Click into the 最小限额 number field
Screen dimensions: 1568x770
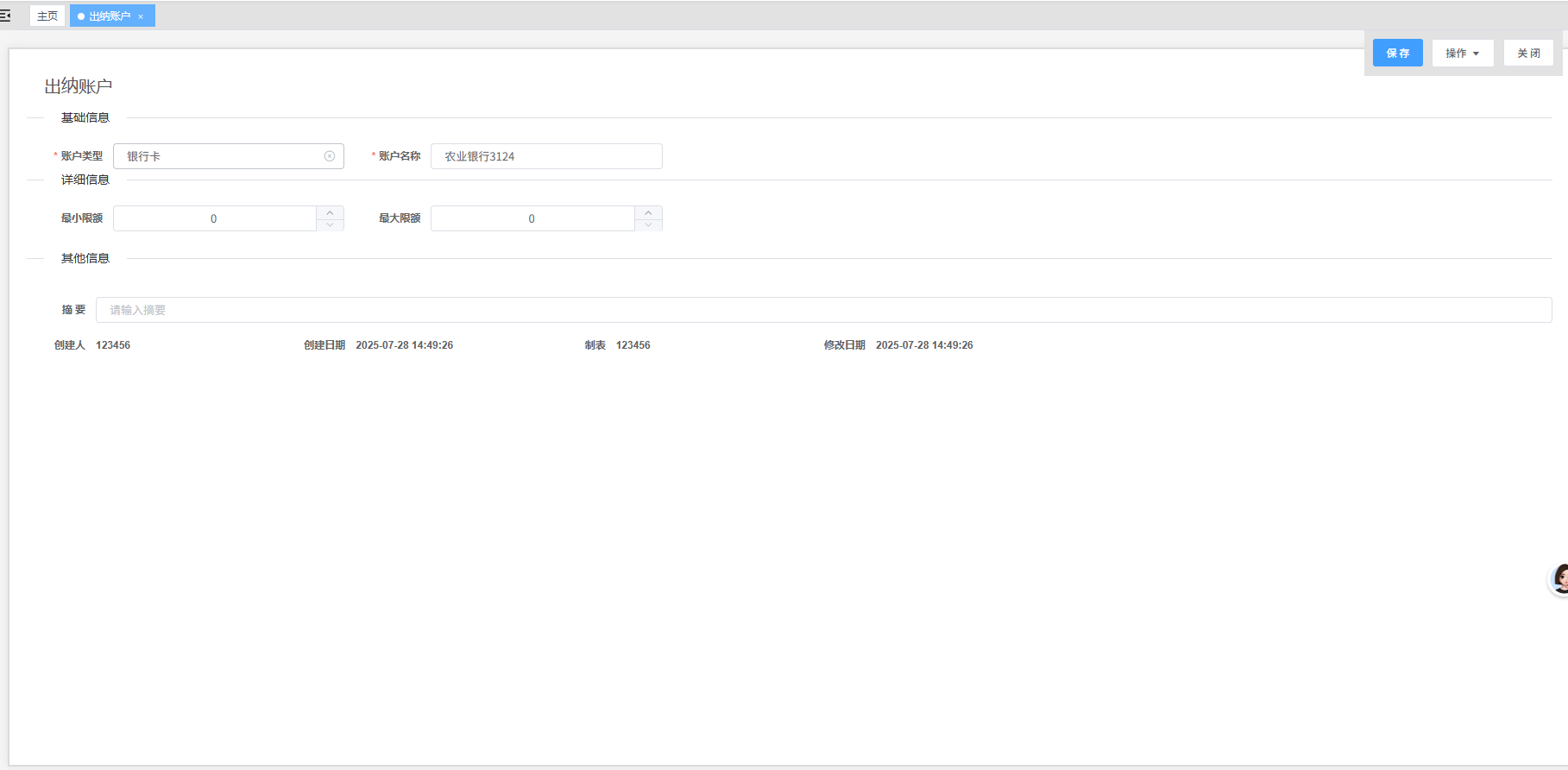click(214, 218)
